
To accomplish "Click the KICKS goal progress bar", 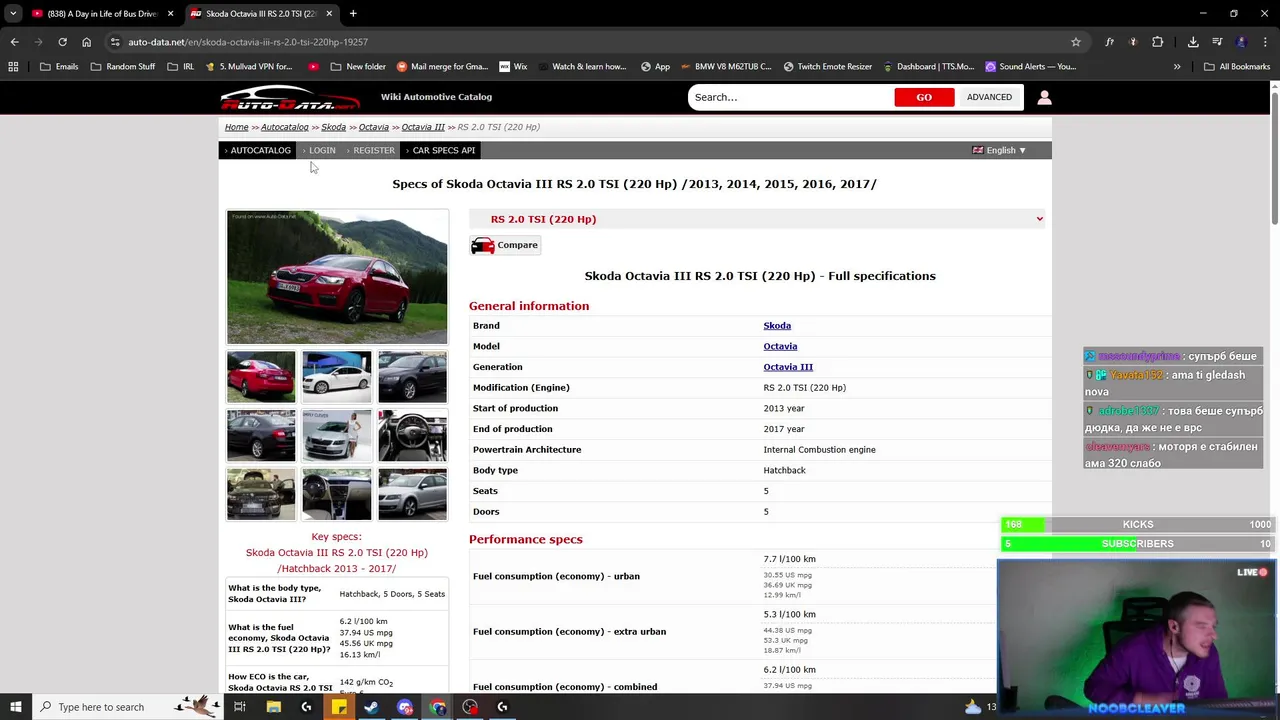I will [x=1137, y=524].
